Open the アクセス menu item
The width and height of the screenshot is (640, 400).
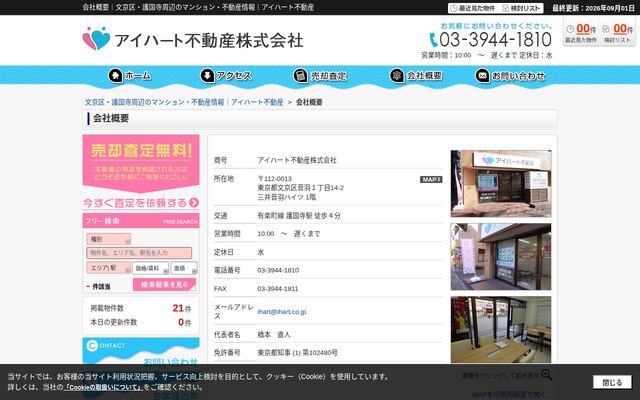point(226,76)
